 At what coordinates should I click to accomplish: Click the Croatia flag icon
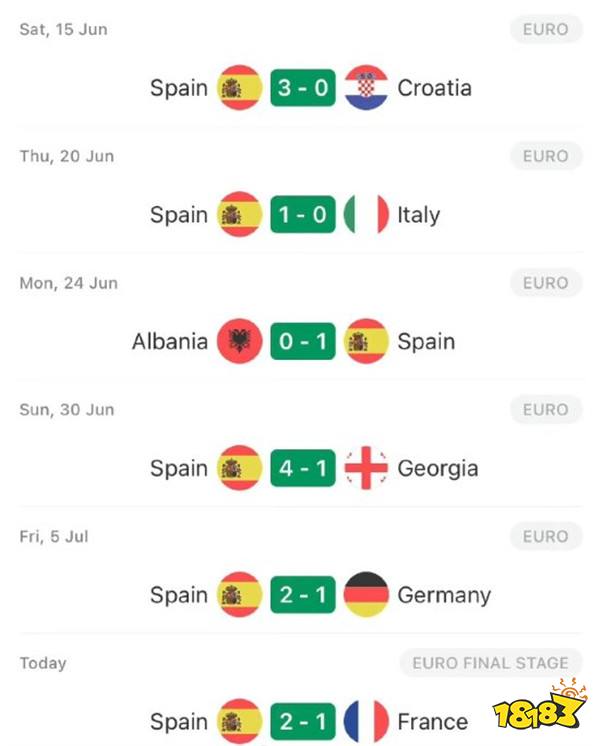pos(366,88)
